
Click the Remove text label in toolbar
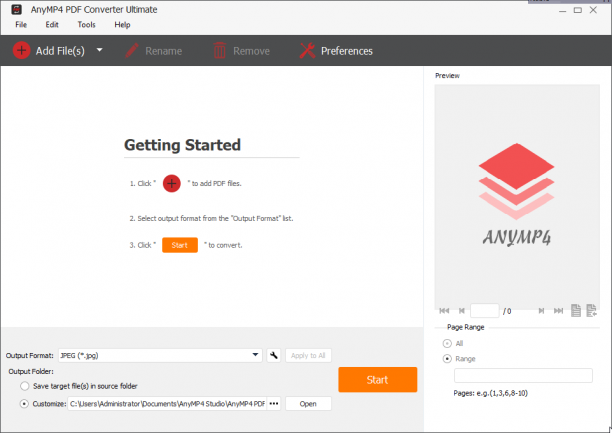click(251, 51)
